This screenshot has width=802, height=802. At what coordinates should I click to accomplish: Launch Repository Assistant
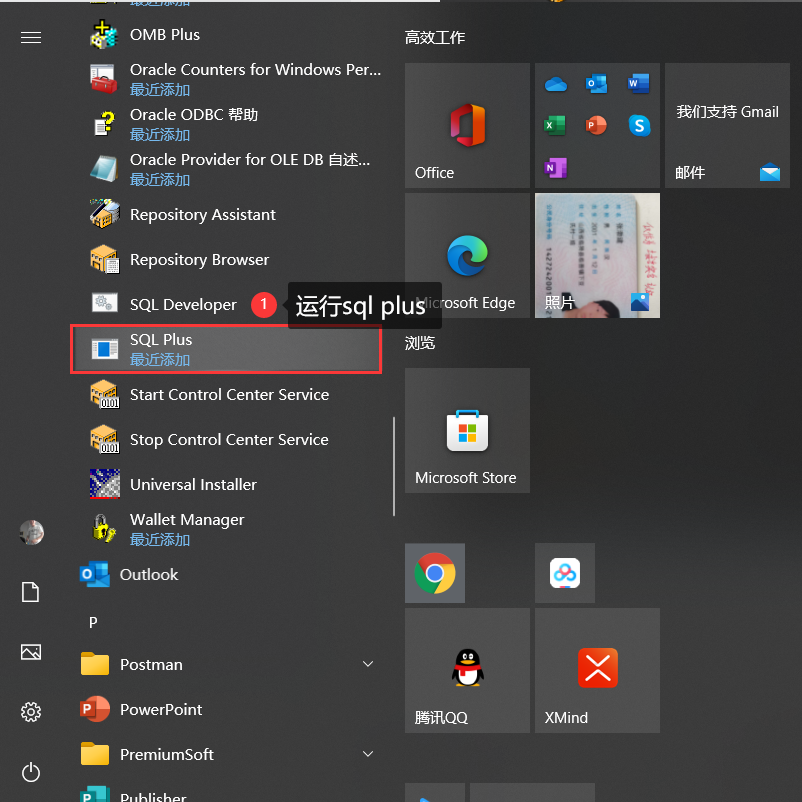(230, 214)
